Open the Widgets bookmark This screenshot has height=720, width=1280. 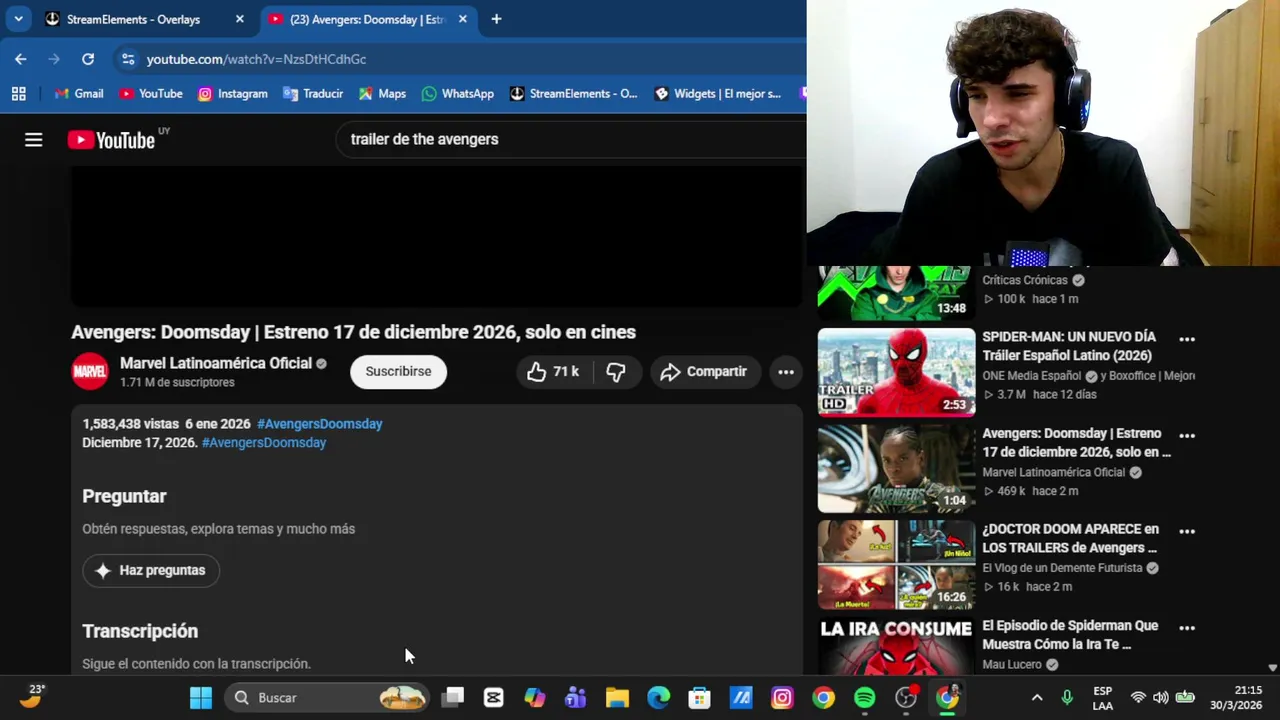click(x=718, y=93)
